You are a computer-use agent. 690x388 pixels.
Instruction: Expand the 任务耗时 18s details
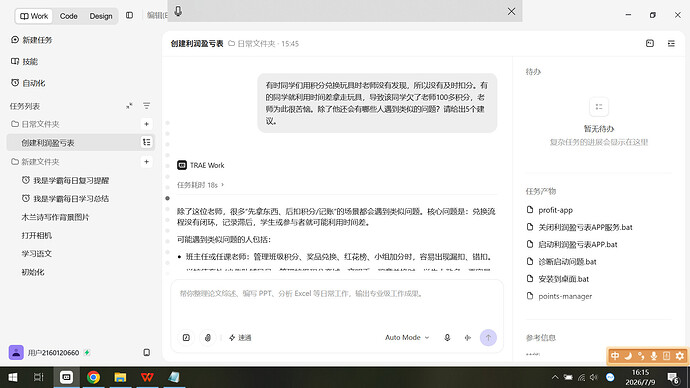[201, 185]
